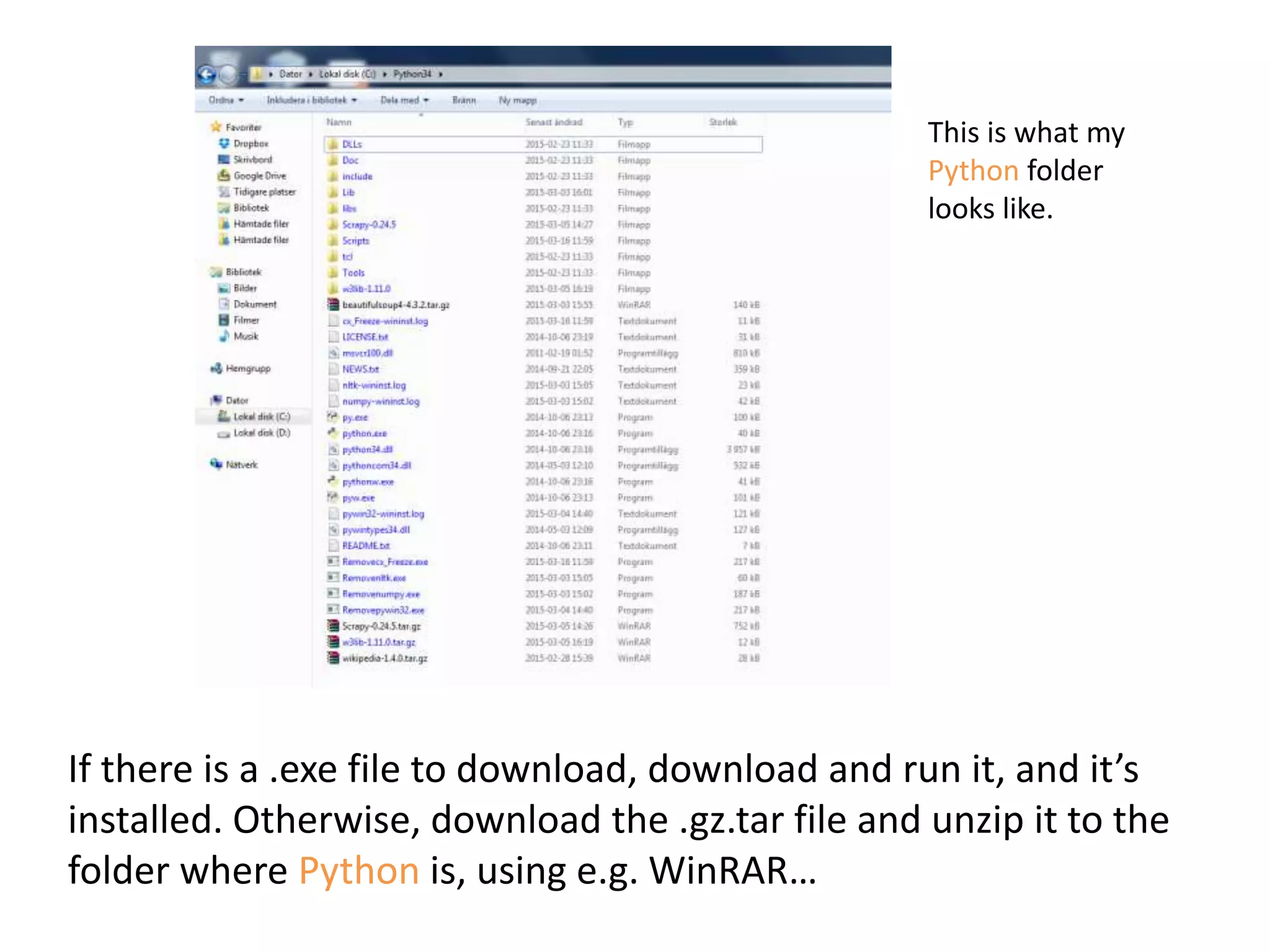Image resolution: width=1270 pixels, height=952 pixels.
Task: Select Lokal disk (C:) in address breadcrumb
Action: 347,74
